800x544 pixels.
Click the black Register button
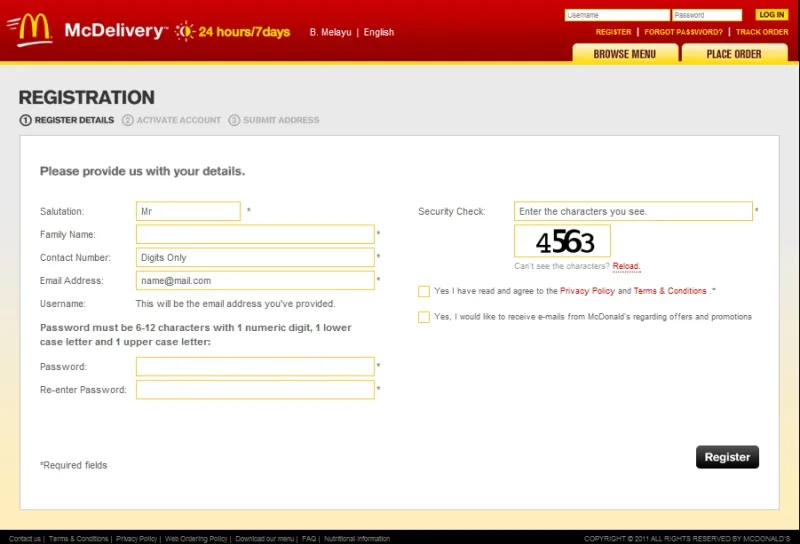[x=727, y=457]
